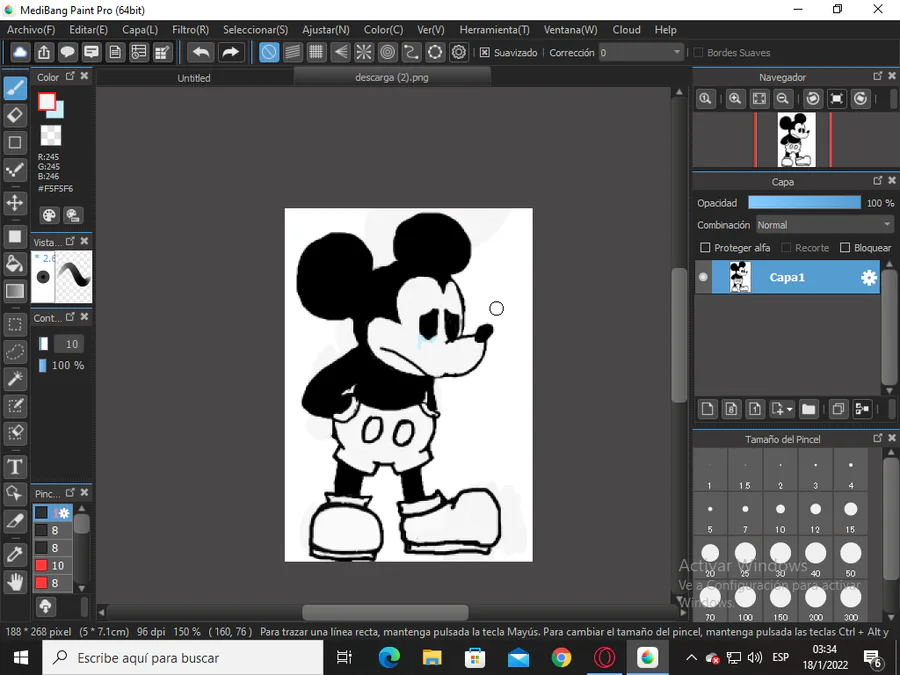Enable the grid snap guide
The height and width of the screenshot is (675, 900).
(x=316, y=53)
